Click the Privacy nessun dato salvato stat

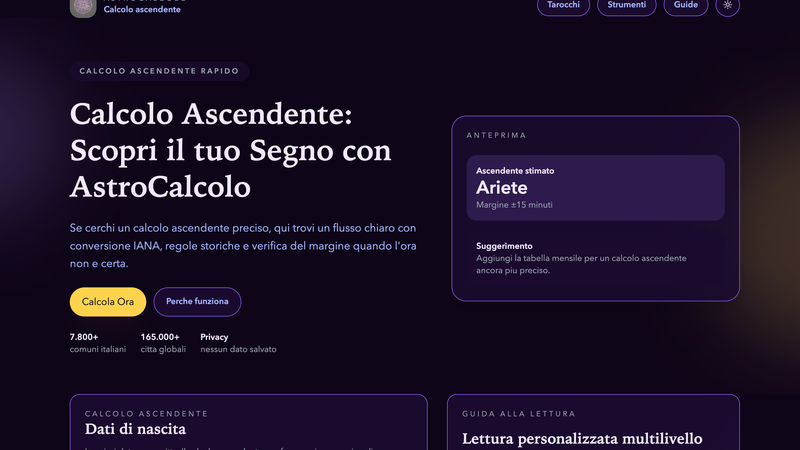tap(238, 343)
